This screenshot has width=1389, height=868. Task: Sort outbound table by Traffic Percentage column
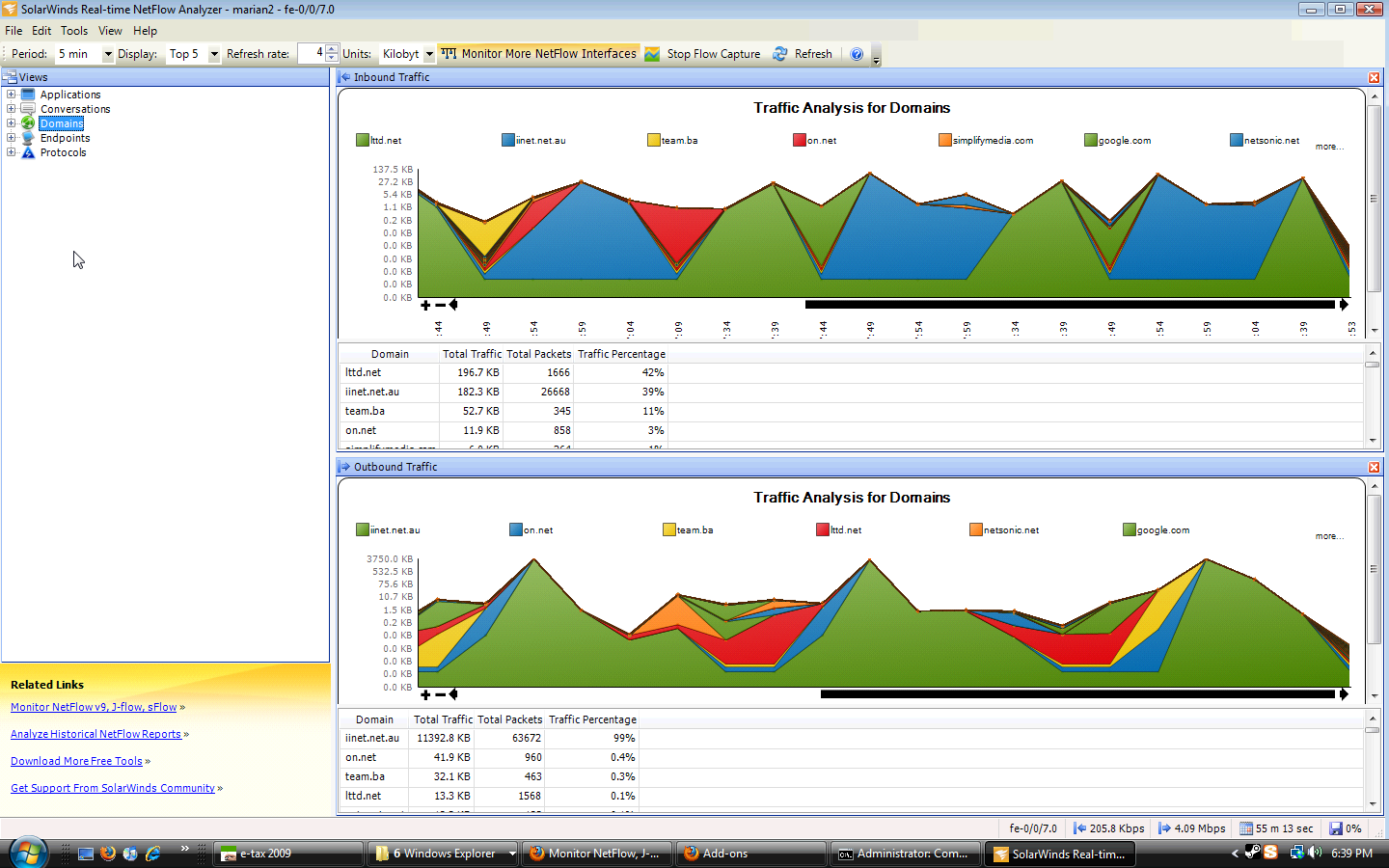[592, 719]
